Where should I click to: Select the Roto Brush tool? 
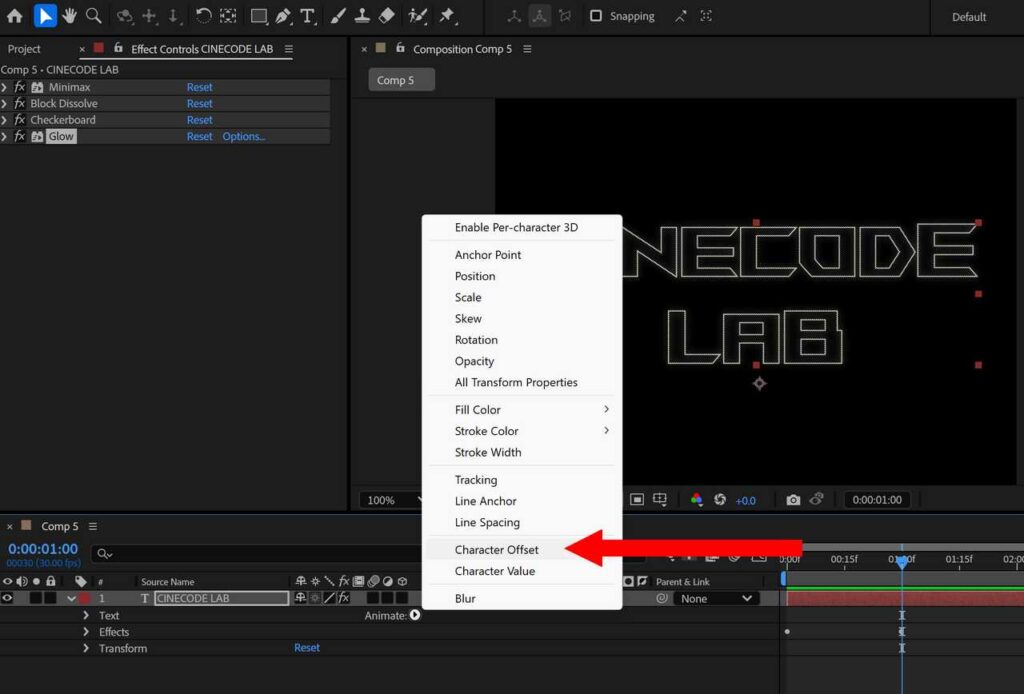click(417, 16)
